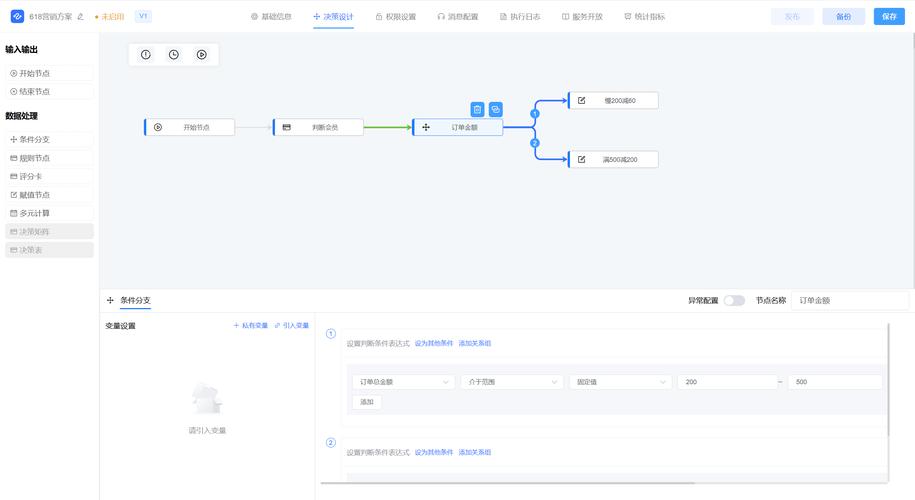Toggle the 异常配置 switch
Viewport: 915px width, 500px height.
[734, 300]
